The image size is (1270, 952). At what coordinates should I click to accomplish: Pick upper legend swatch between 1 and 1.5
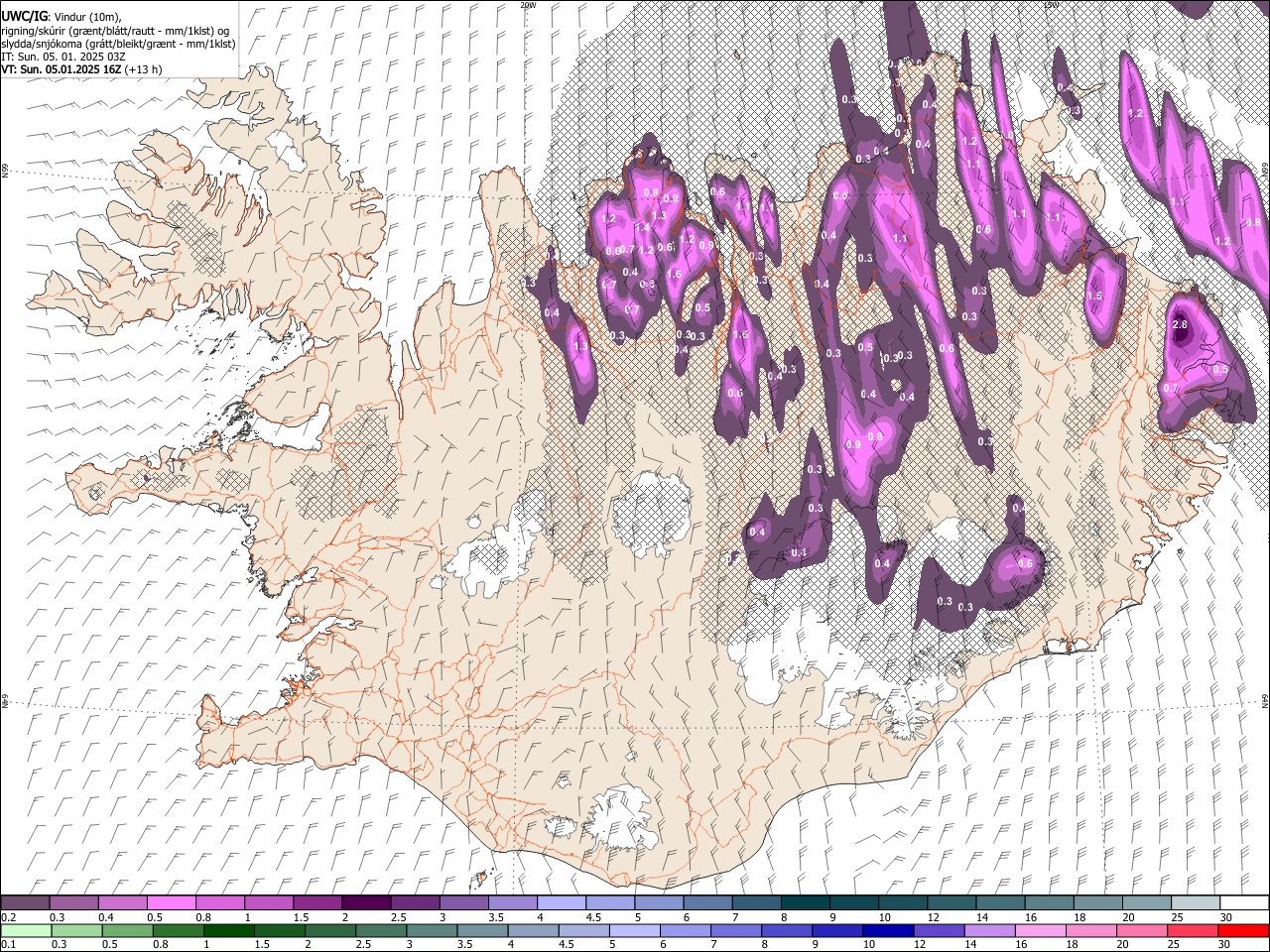tap(269, 903)
